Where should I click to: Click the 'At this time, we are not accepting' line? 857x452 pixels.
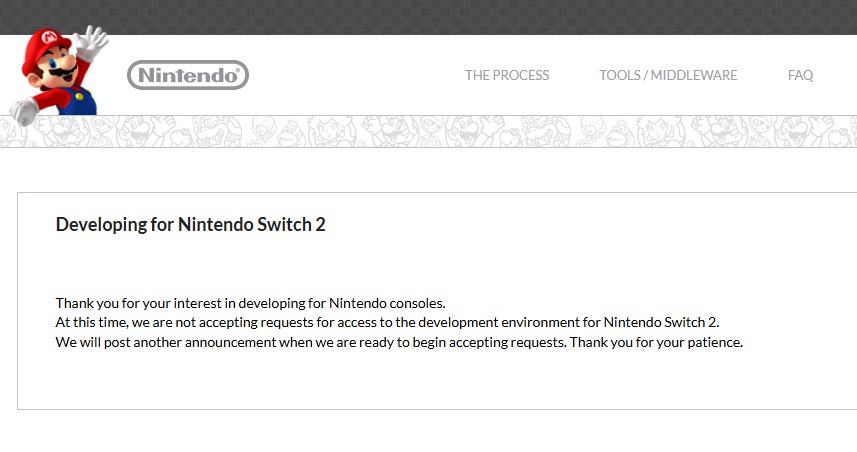387,322
